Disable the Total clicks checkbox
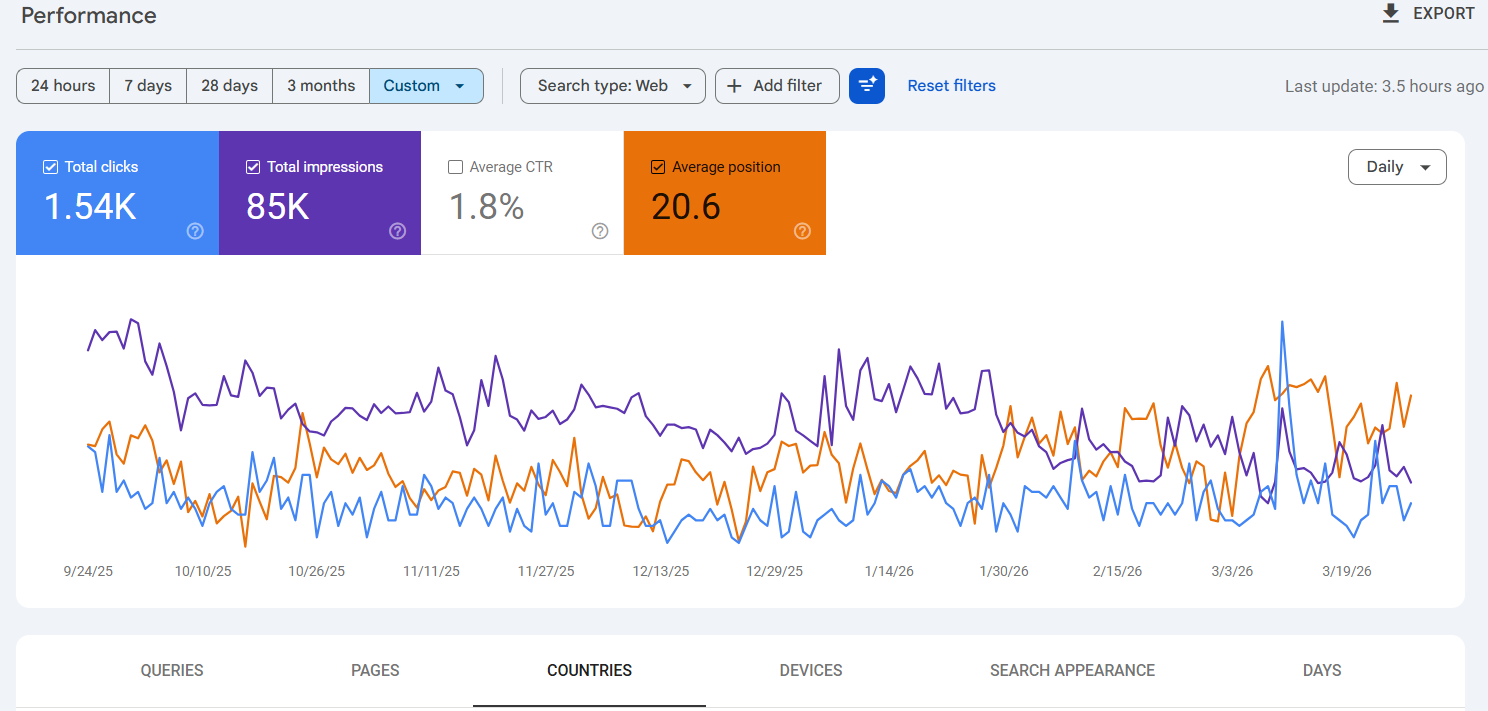This screenshot has height=711, width=1488. (50, 166)
